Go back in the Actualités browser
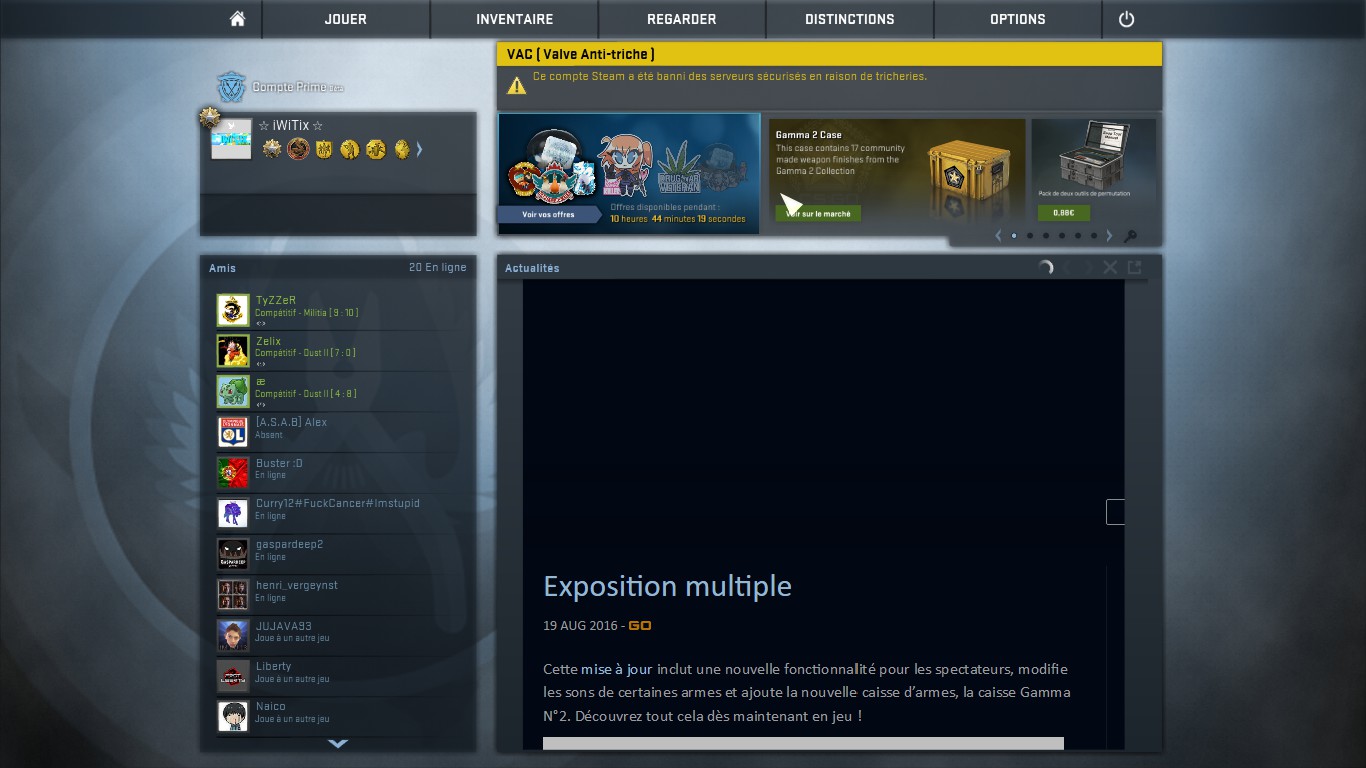 1067,267
